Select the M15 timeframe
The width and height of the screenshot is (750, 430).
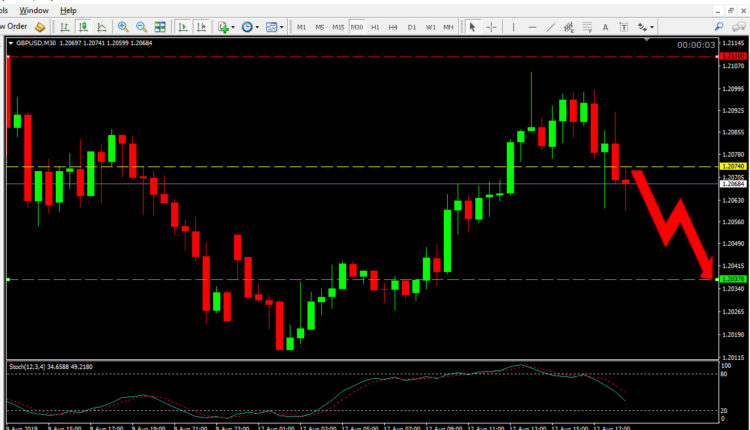coord(338,27)
